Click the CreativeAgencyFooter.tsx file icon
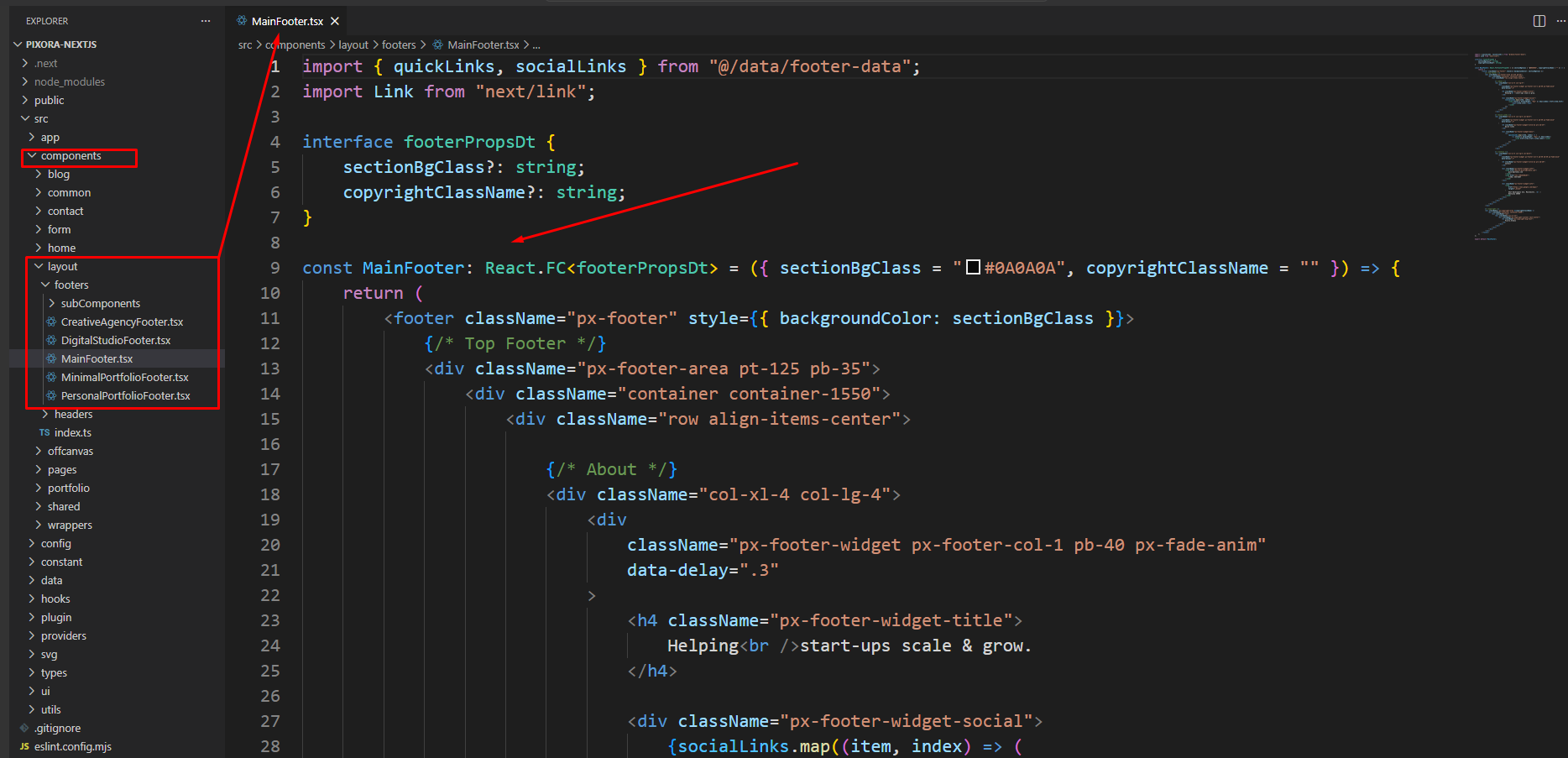 click(51, 322)
